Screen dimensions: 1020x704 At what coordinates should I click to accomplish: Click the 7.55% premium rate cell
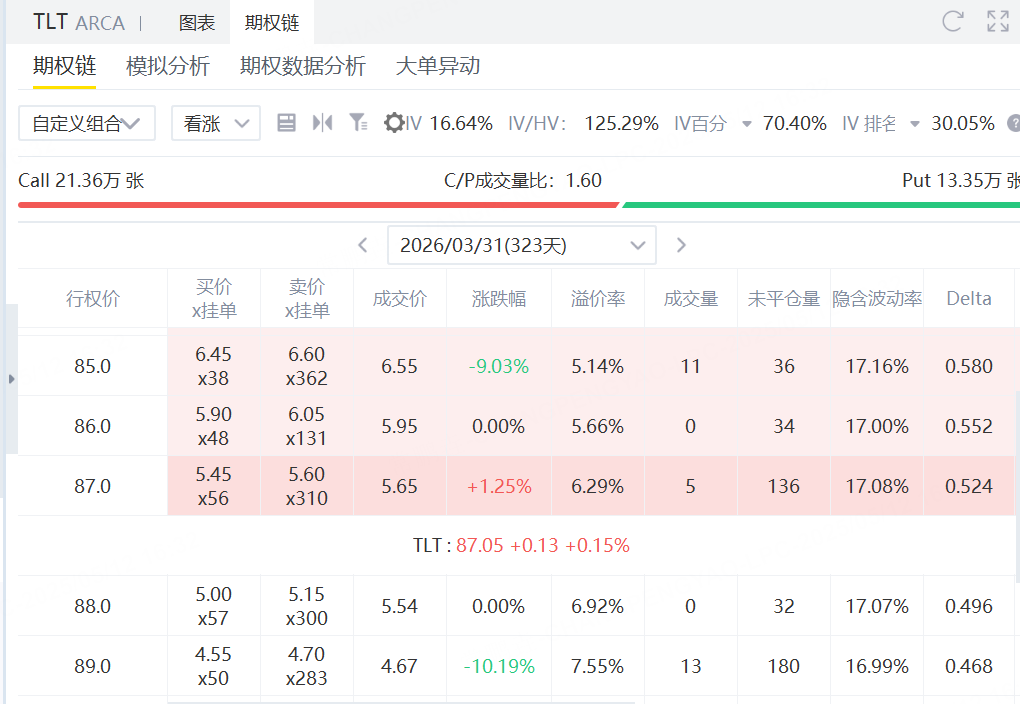597,666
